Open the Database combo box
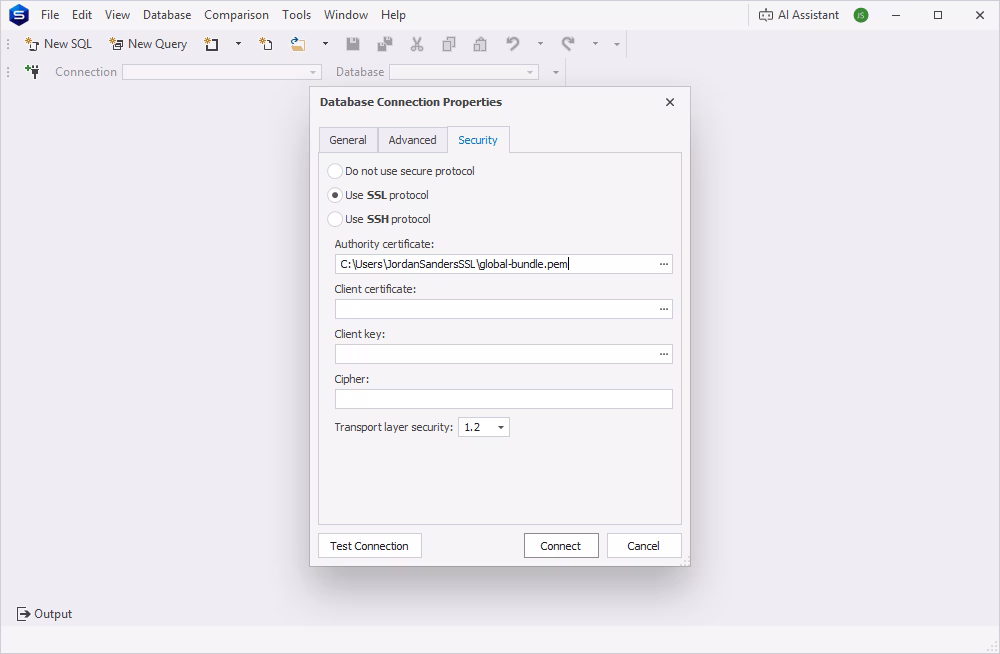 464,72
